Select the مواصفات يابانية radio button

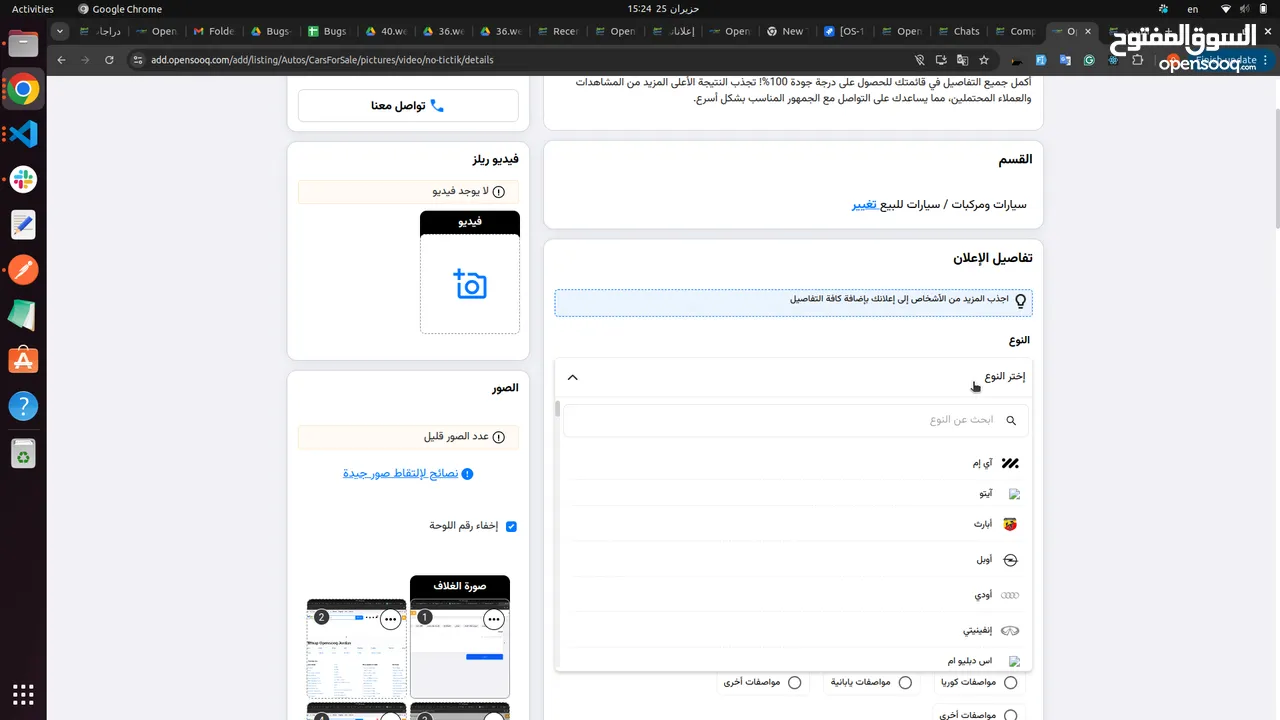tap(905, 683)
